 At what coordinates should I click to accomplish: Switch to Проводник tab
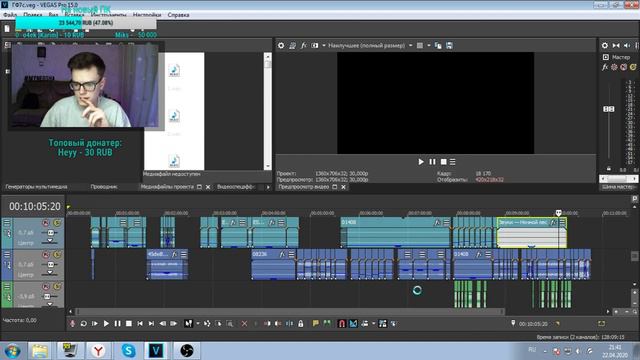click(104, 187)
